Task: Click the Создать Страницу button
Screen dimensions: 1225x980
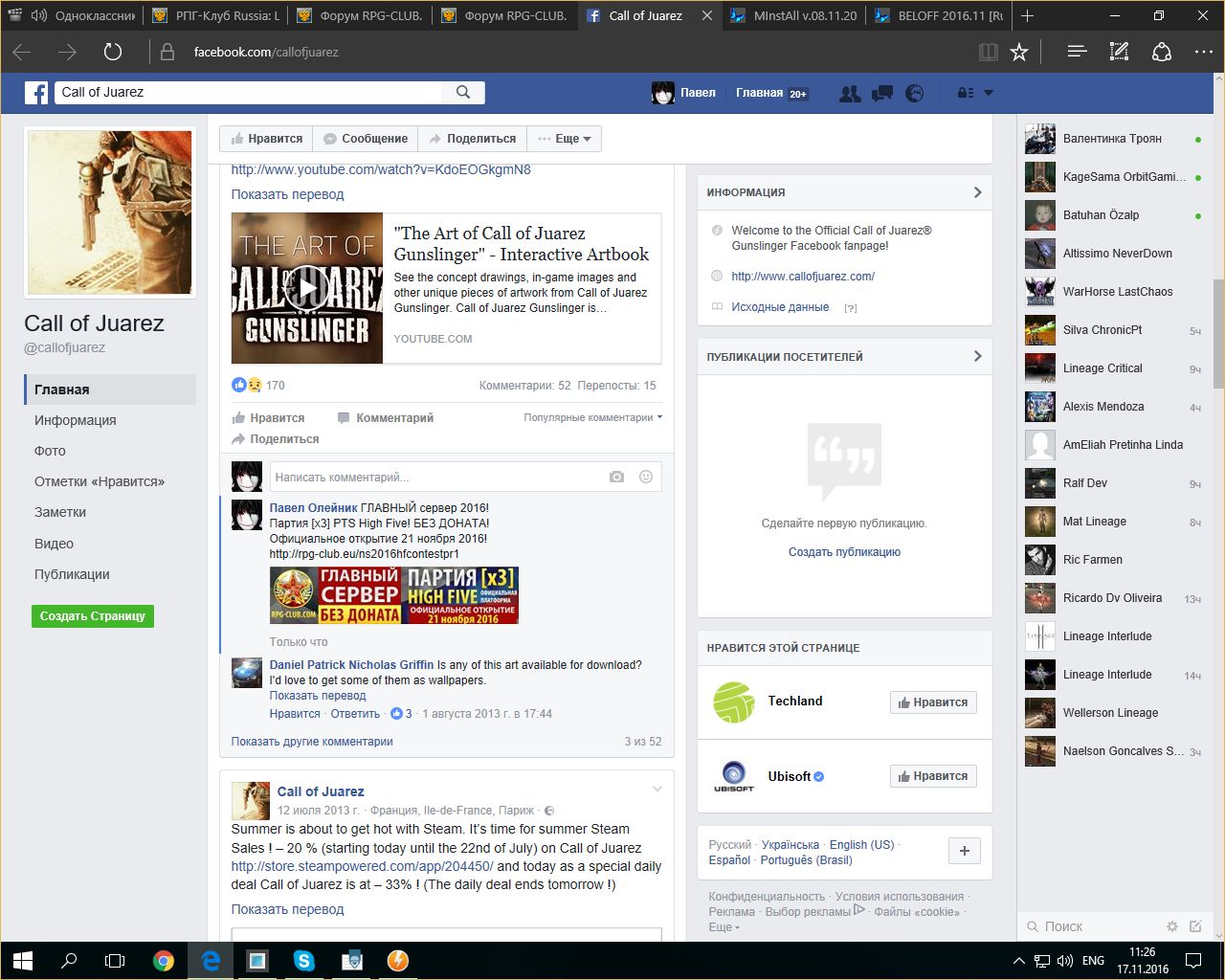Action: pyautogui.click(x=92, y=616)
